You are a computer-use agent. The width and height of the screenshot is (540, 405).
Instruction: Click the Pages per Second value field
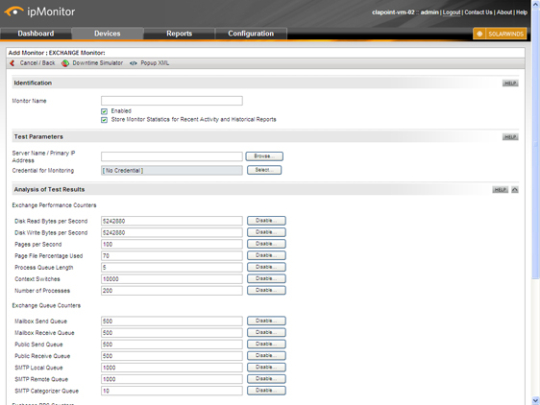172,244
